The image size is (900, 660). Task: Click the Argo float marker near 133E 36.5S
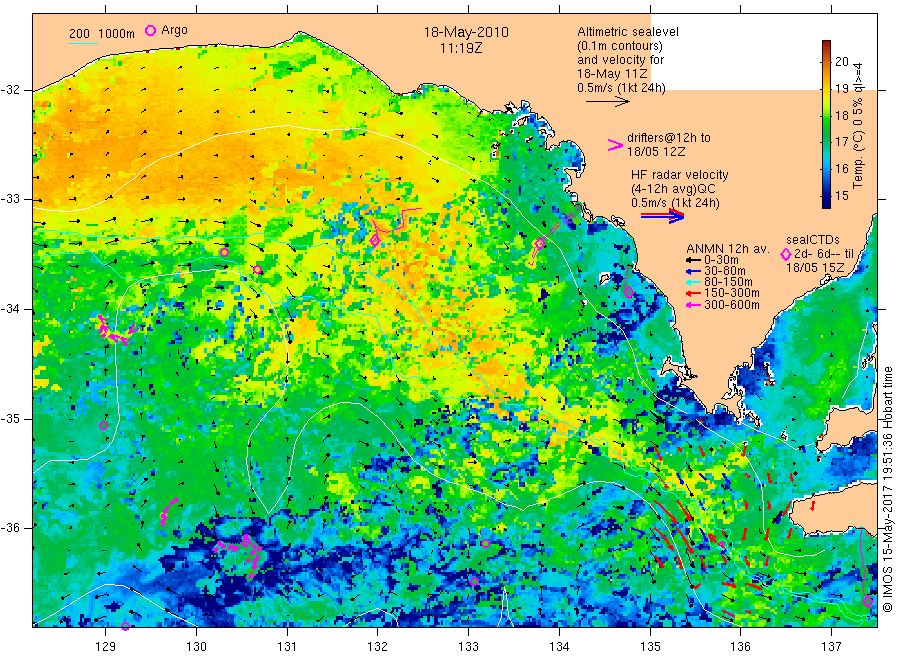click(x=475, y=581)
